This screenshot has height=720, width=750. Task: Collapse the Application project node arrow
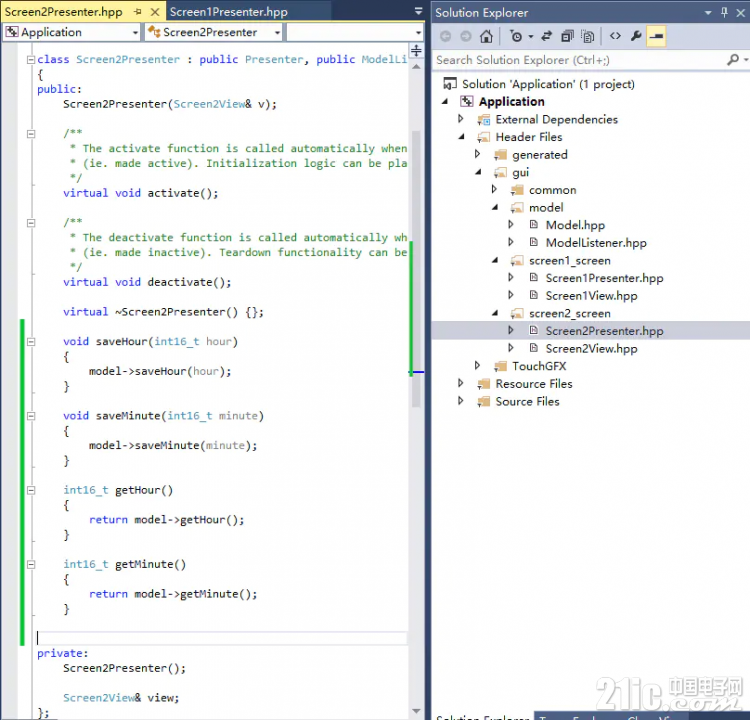click(x=445, y=101)
